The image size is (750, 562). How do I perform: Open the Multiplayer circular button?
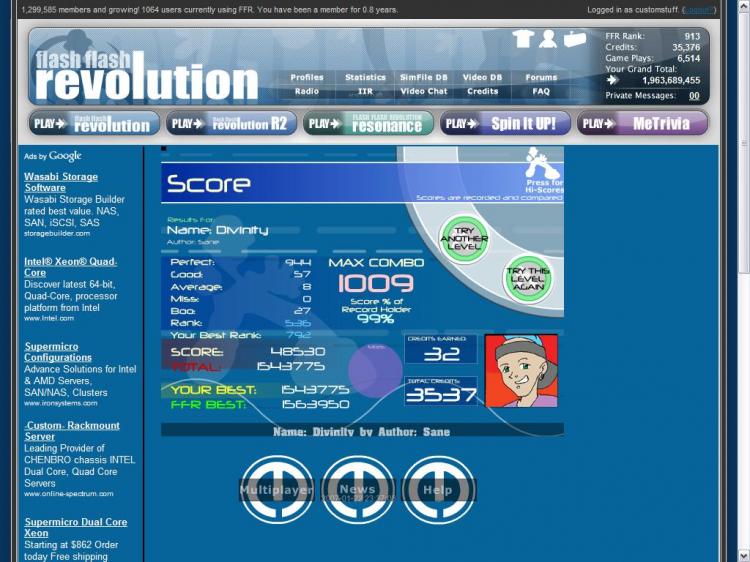[277, 490]
